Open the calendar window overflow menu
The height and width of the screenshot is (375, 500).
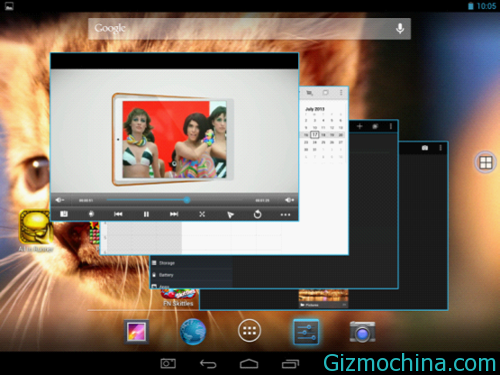coord(341,93)
